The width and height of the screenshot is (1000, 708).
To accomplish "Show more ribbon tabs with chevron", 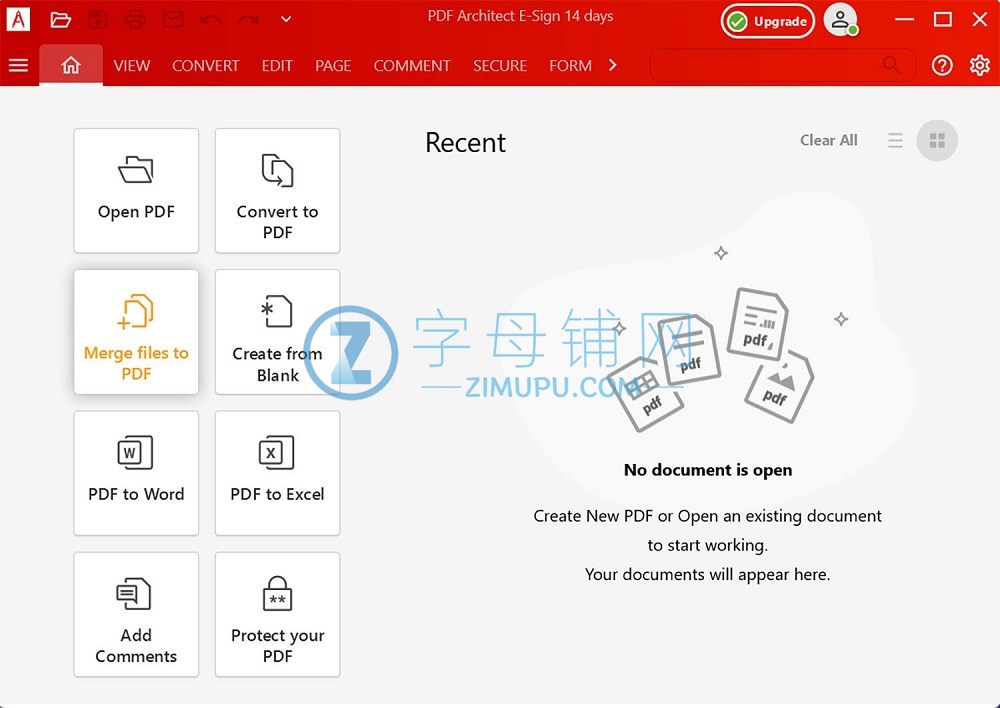I will click(x=613, y=65).
